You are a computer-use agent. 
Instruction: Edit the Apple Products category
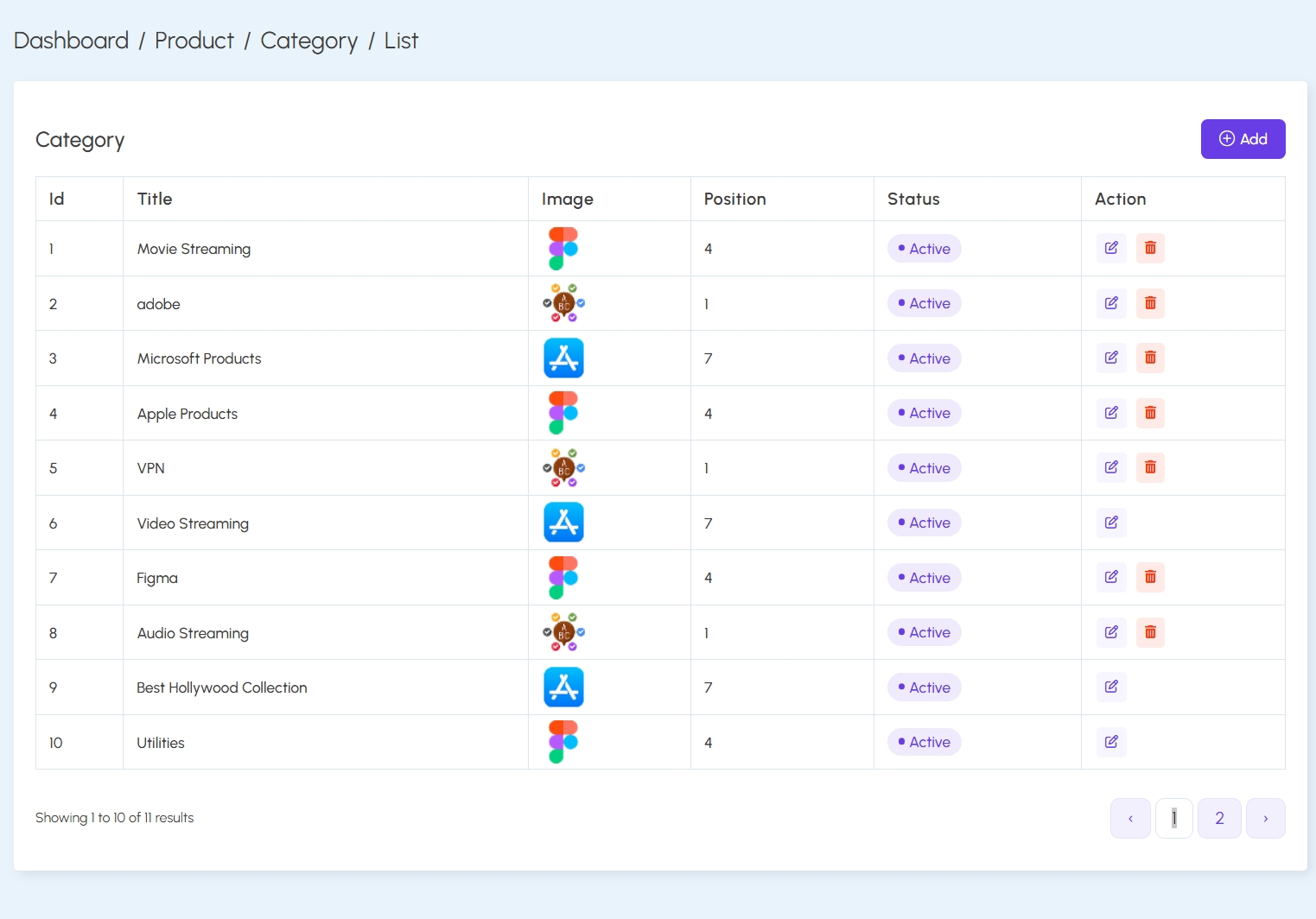[1111, 413]
